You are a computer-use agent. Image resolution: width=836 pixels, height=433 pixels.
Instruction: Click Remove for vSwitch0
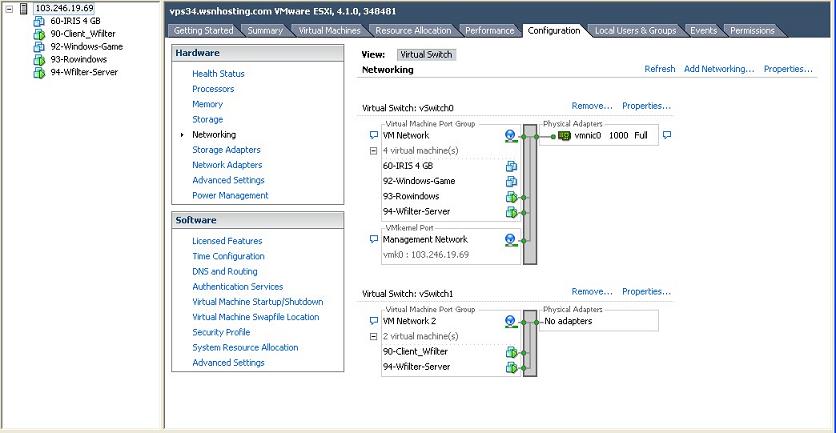[592, 106]
